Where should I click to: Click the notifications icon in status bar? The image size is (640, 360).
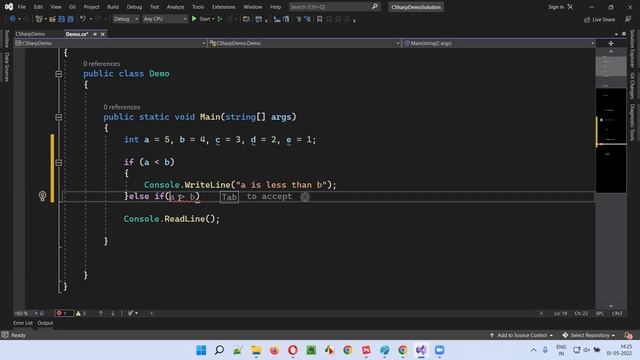[x=628, y=336]
